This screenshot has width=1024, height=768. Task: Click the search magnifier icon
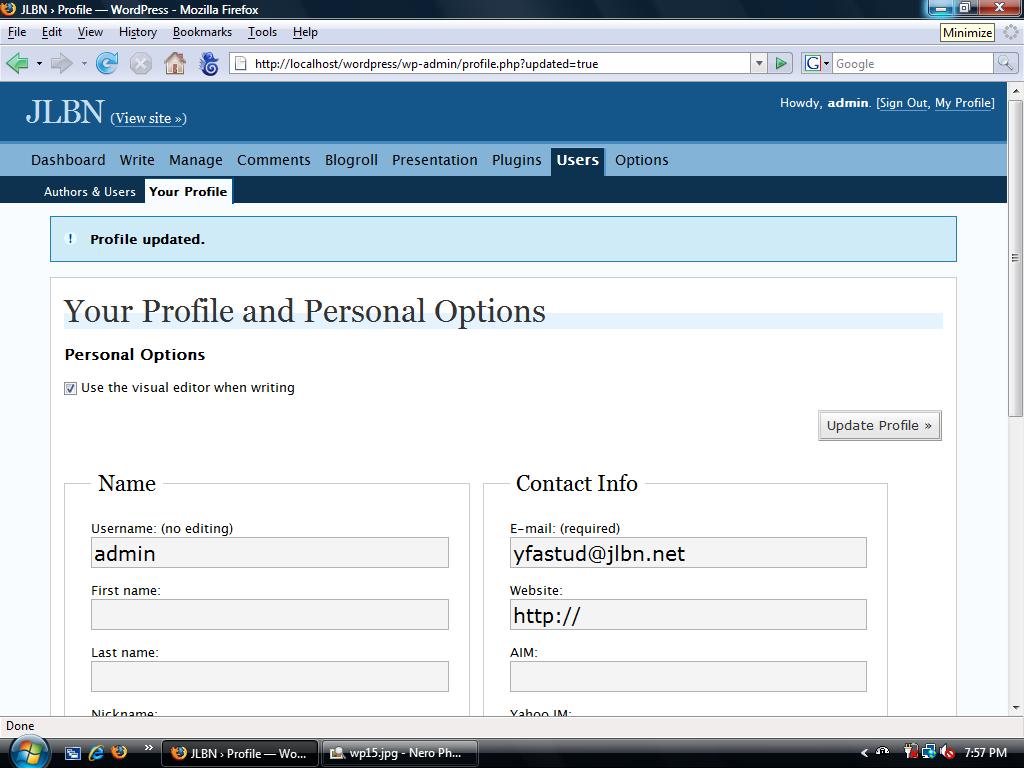[x=1004, y=63]
